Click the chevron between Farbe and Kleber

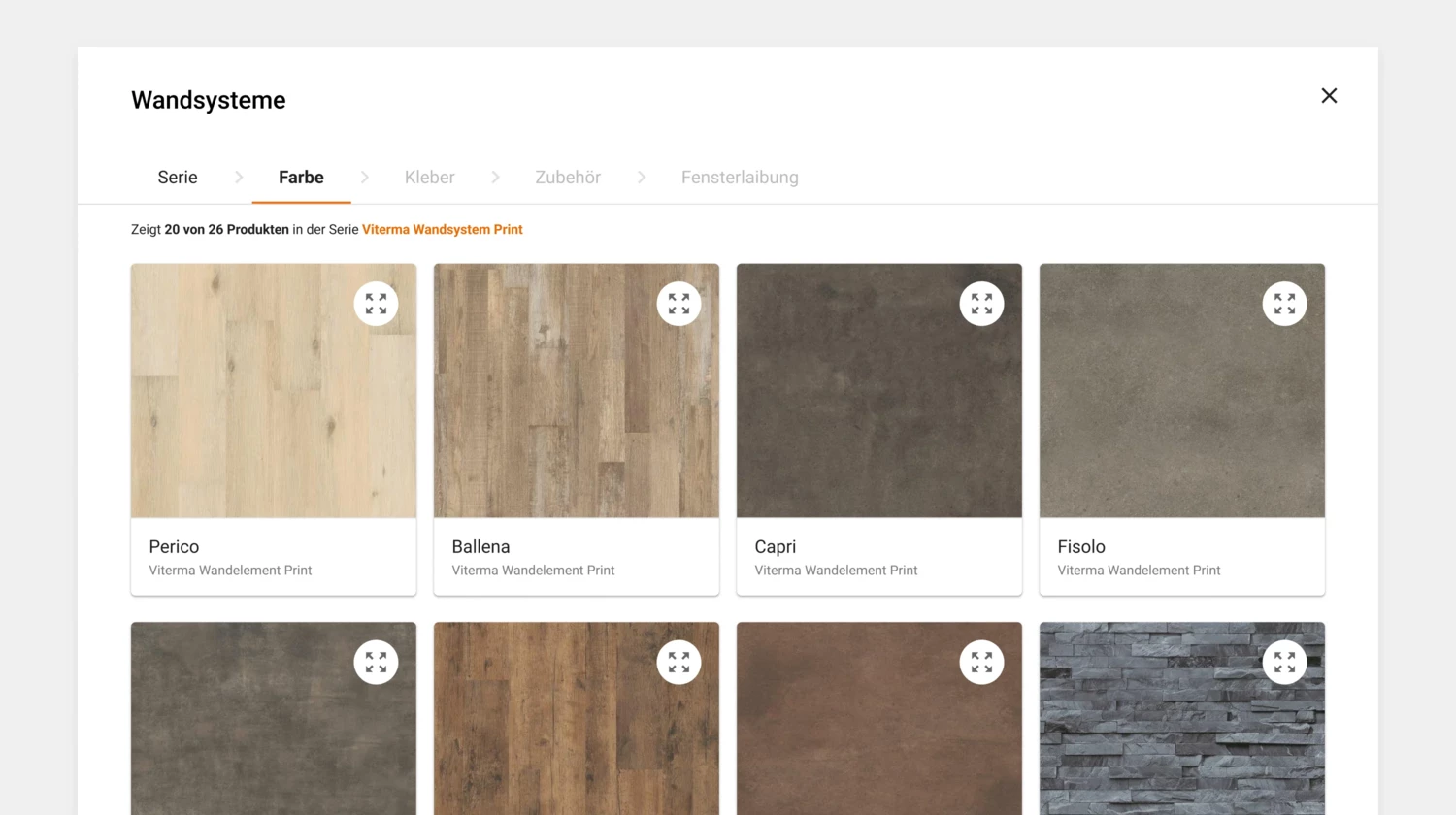pos(365,178)
